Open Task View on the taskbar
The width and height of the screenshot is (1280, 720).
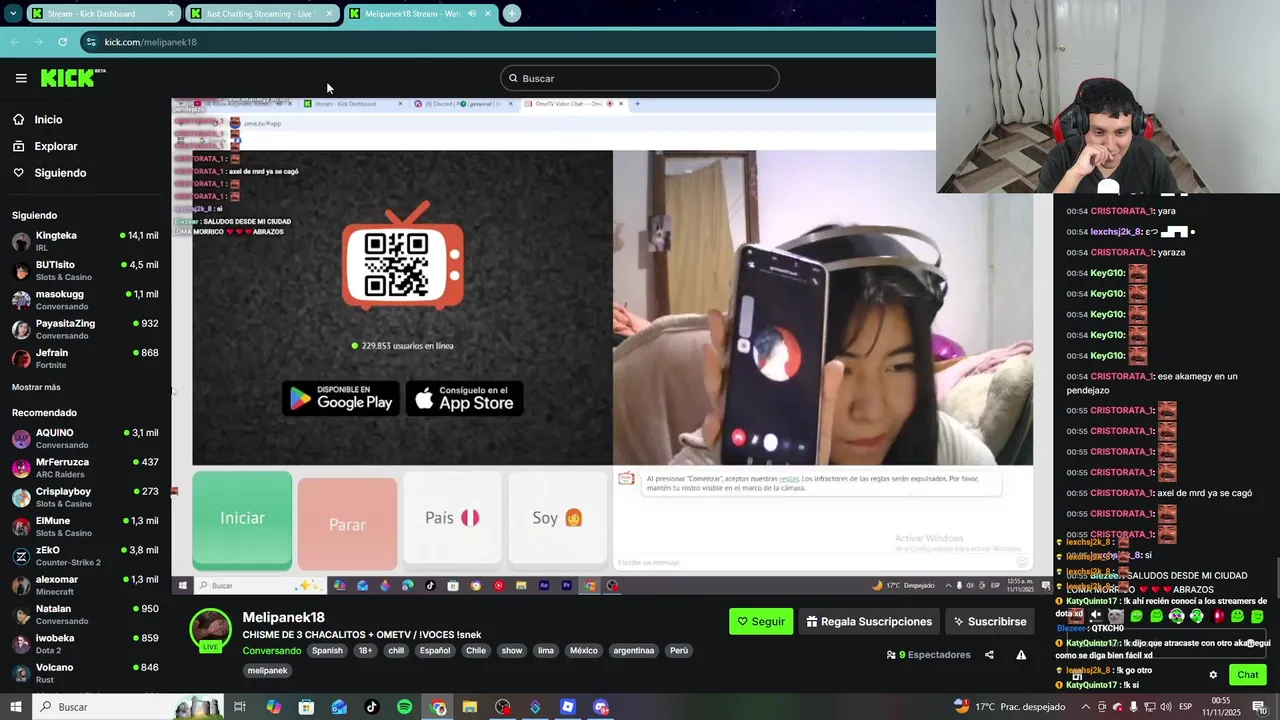pos(240,707)
